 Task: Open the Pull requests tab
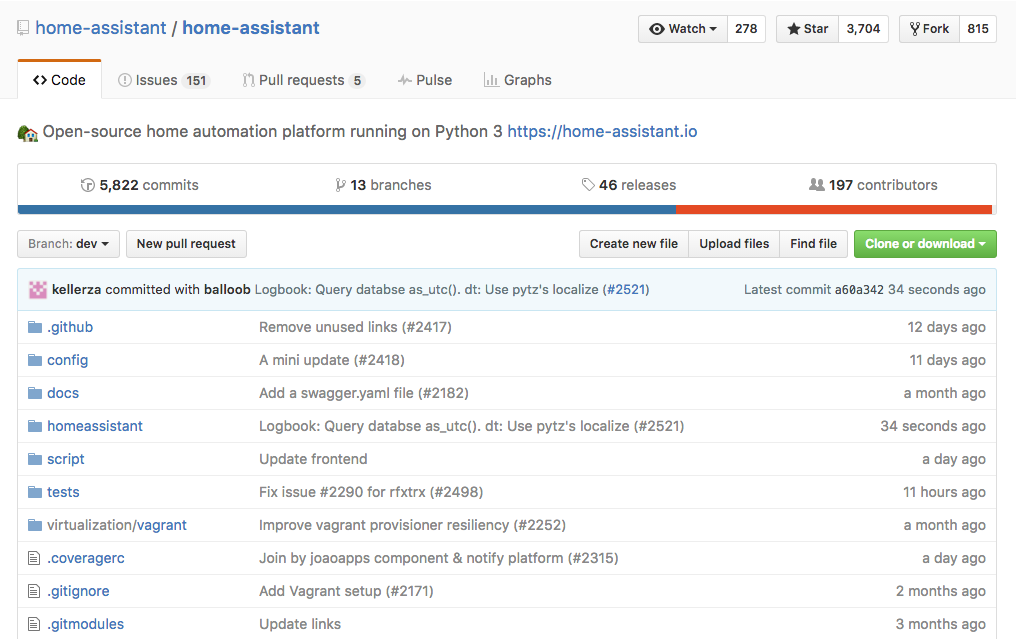click(302, 80)
